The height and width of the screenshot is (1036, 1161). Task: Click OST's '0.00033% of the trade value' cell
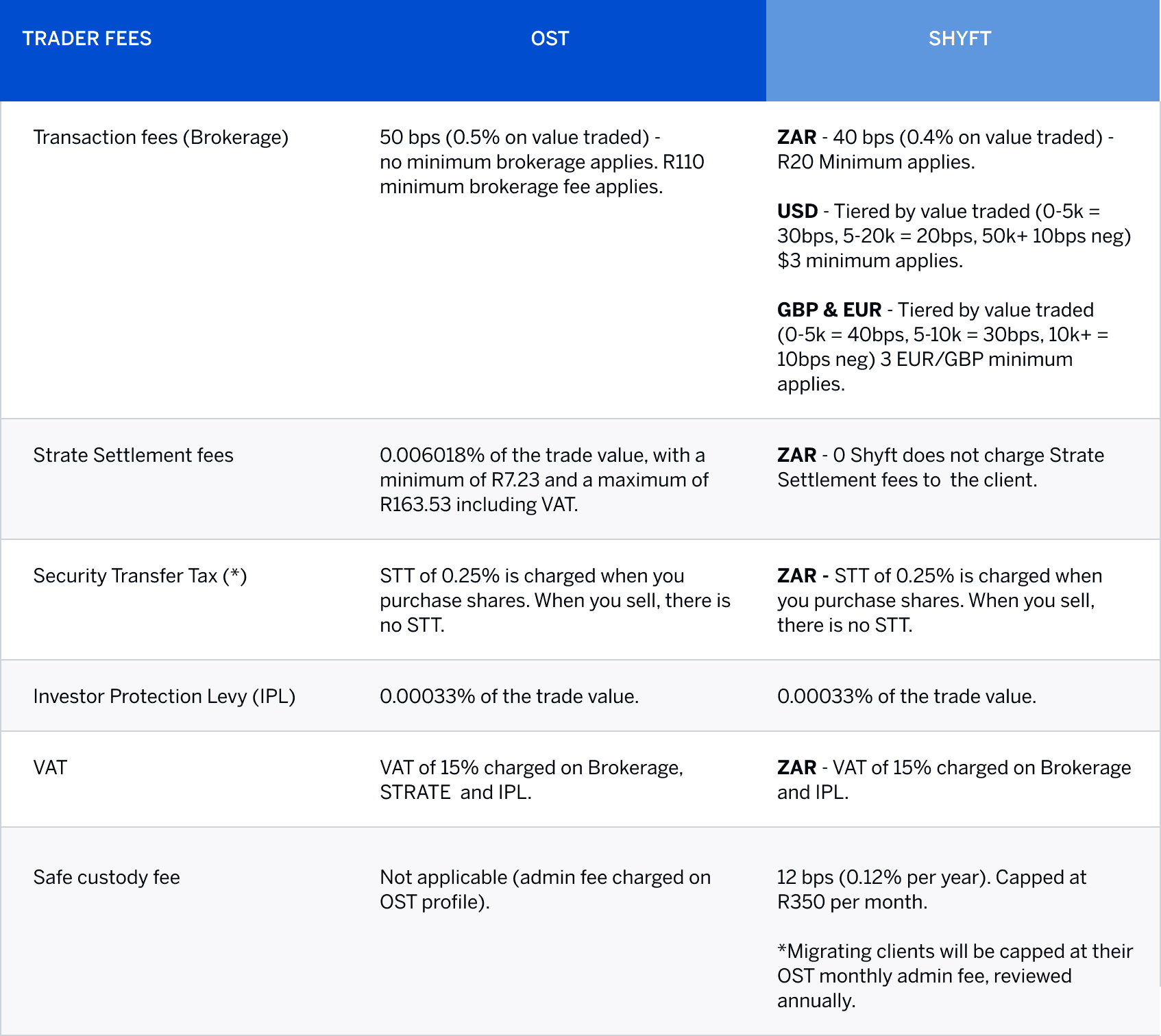click(x=509, y=696)
